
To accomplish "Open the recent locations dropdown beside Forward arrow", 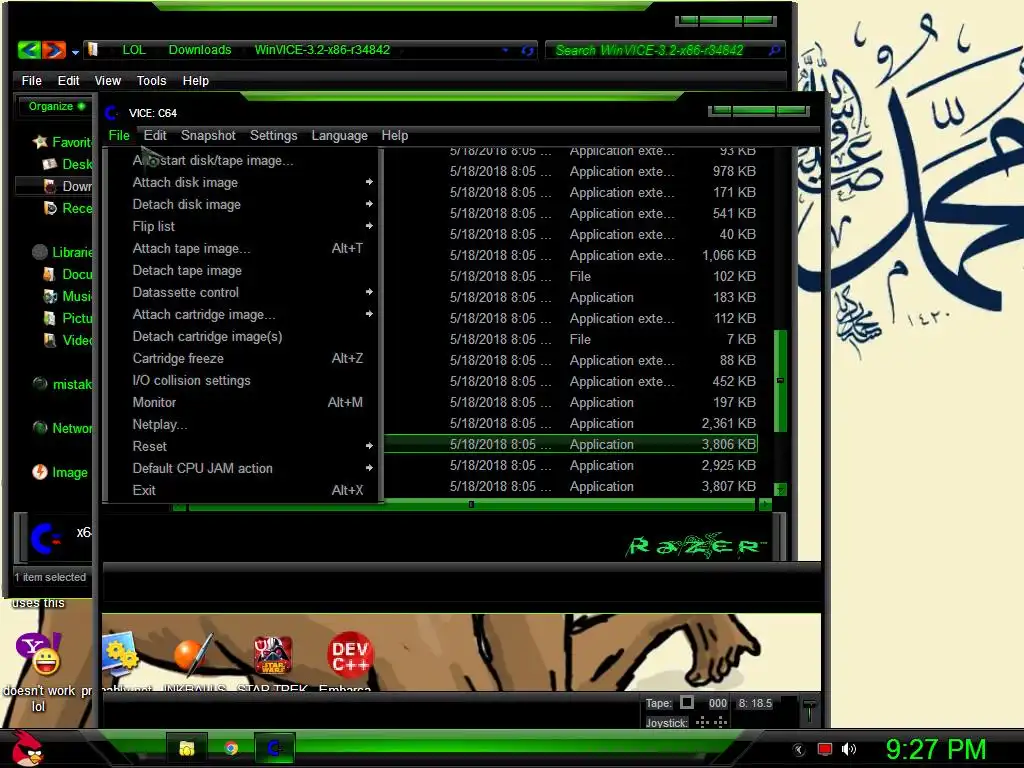I will [75, 52].
